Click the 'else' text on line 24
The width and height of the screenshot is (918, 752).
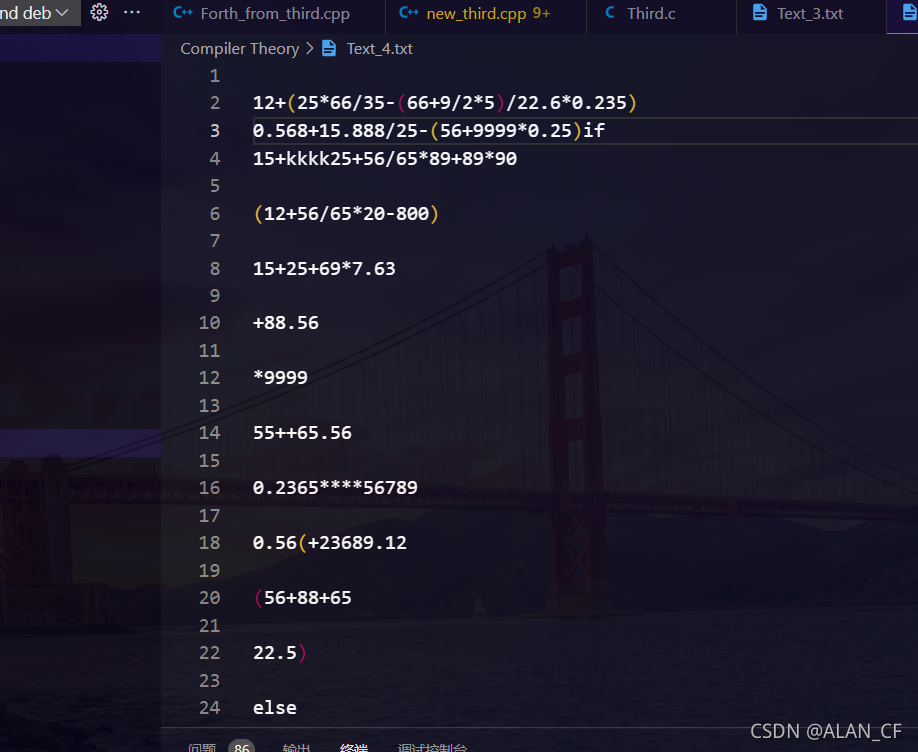[275, 708]
